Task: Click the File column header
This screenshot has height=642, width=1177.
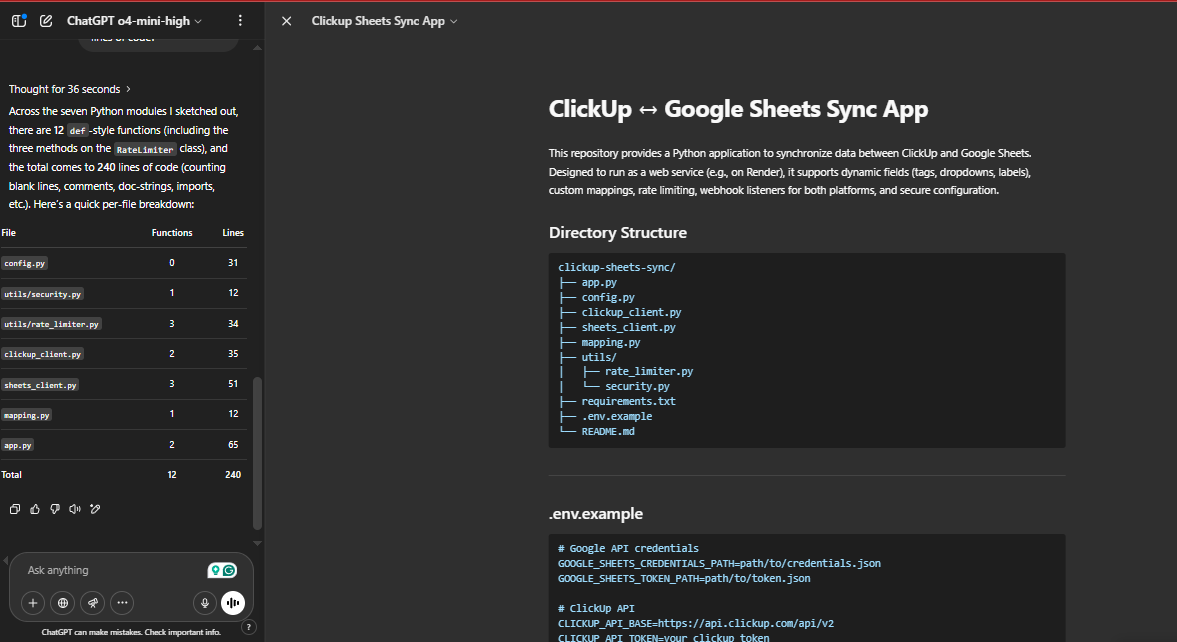Action: coord(8,233)
